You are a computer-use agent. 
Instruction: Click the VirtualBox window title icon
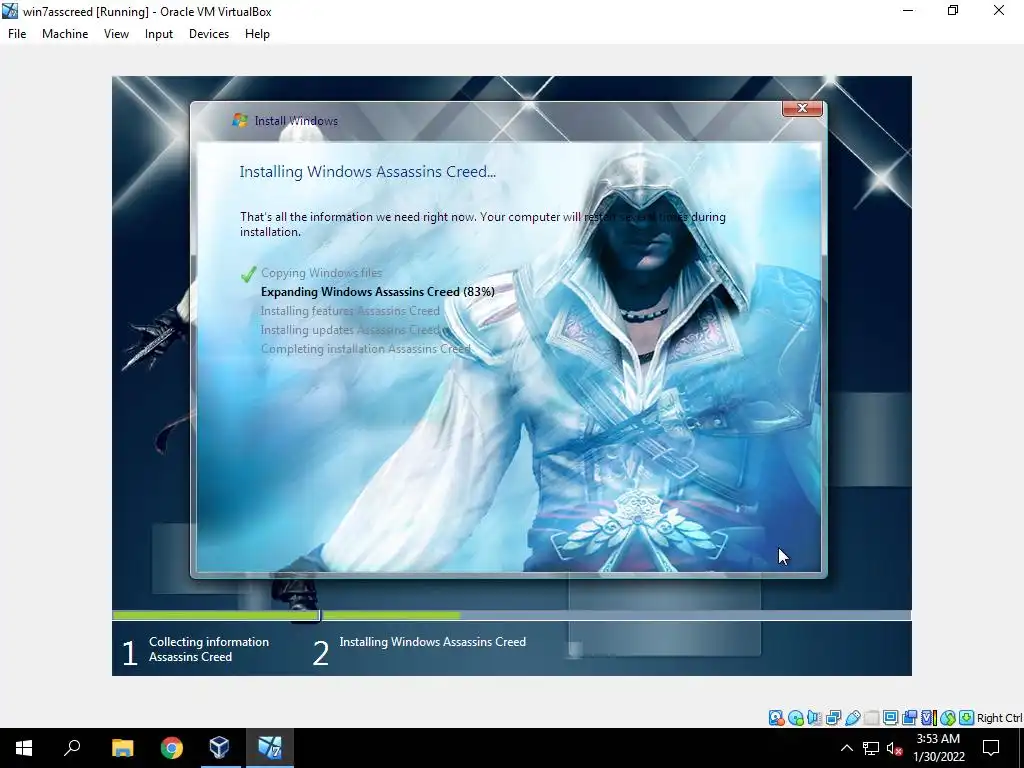[x=10, y=11]
